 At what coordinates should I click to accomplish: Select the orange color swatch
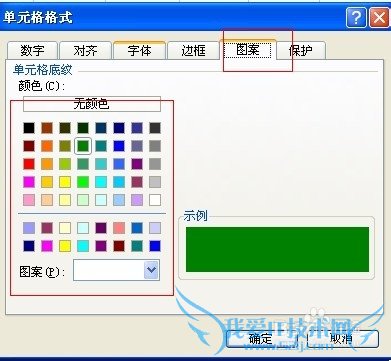[47, 146]
